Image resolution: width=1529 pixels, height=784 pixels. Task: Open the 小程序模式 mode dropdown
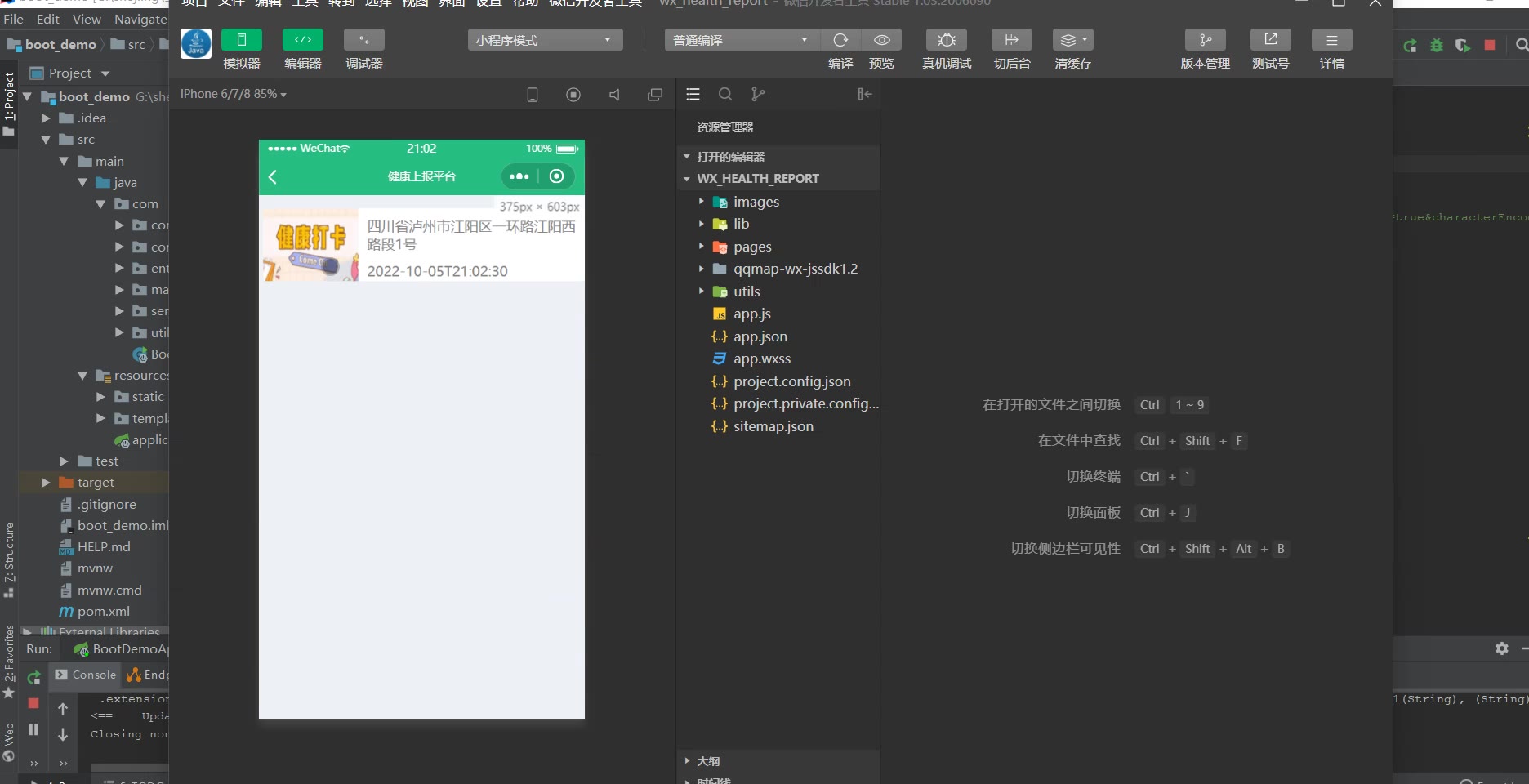pos(545,40)
